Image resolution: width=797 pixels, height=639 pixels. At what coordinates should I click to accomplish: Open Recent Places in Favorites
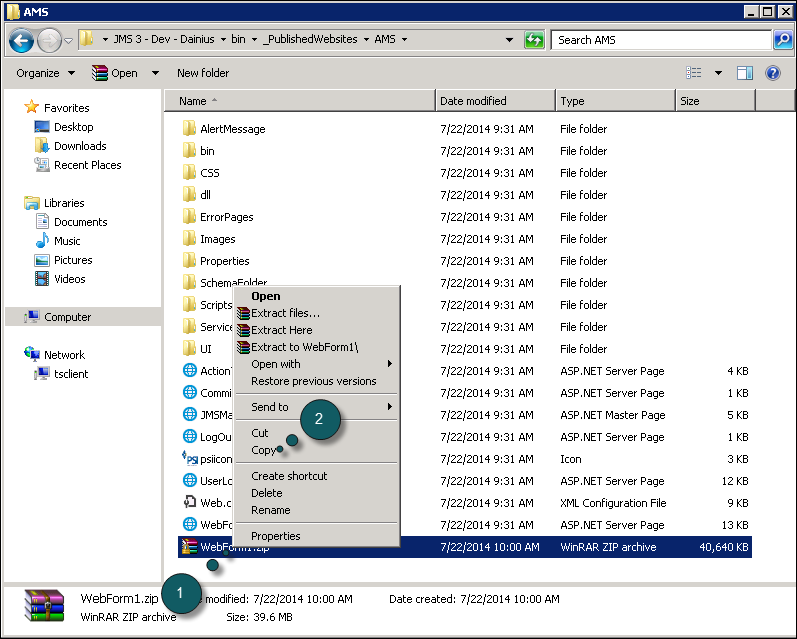[x=87, y=165]
